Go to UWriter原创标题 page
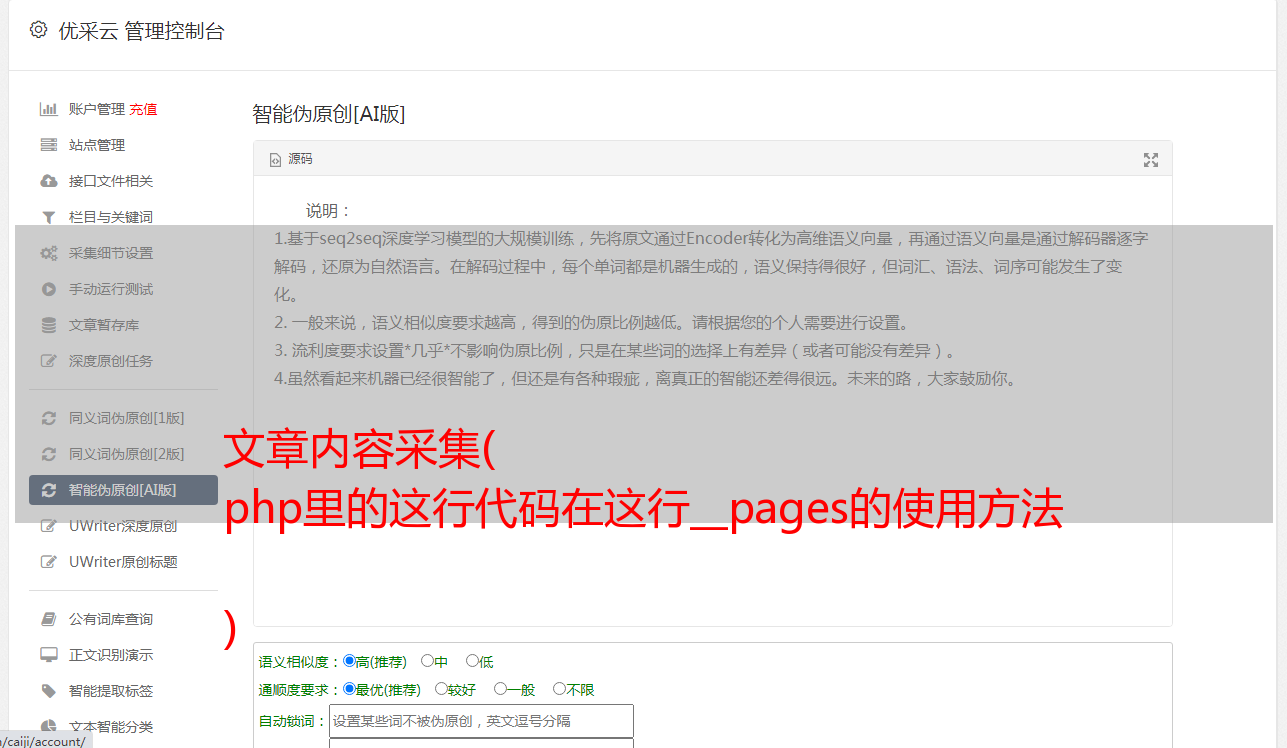Viewport: 1287px width, 748px height. [123, 562]
